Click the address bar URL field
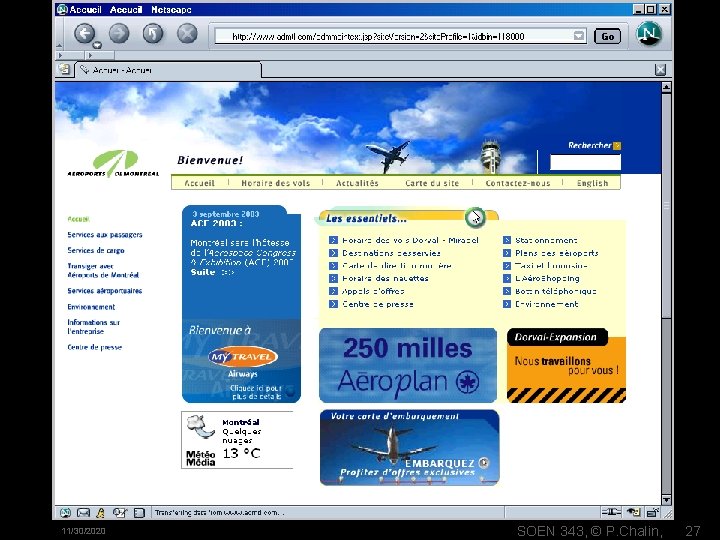 (x=394, y=36)
